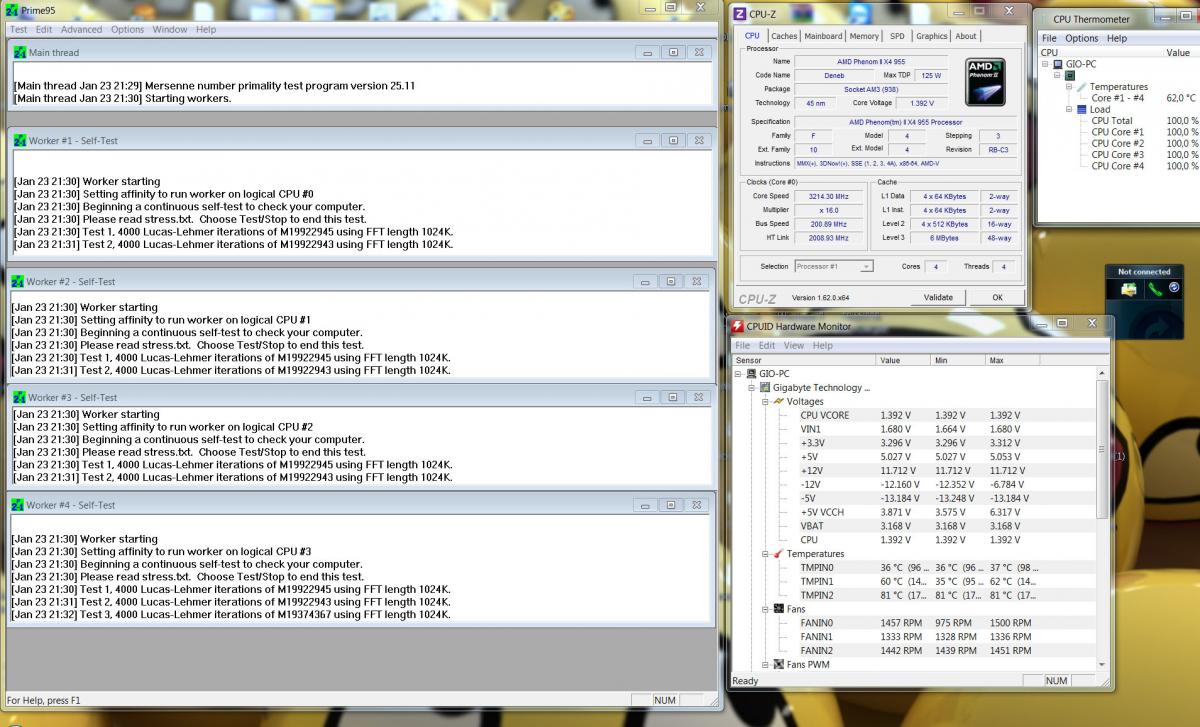Switch to the Memory tab in CPU-Z
The image size is (1200, 727).
[864, 36]
